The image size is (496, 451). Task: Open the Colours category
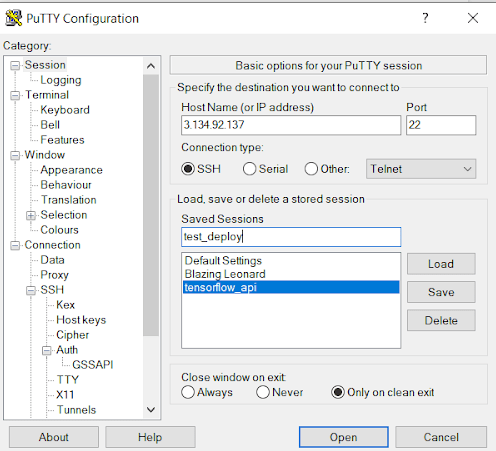tap(59, 230)
